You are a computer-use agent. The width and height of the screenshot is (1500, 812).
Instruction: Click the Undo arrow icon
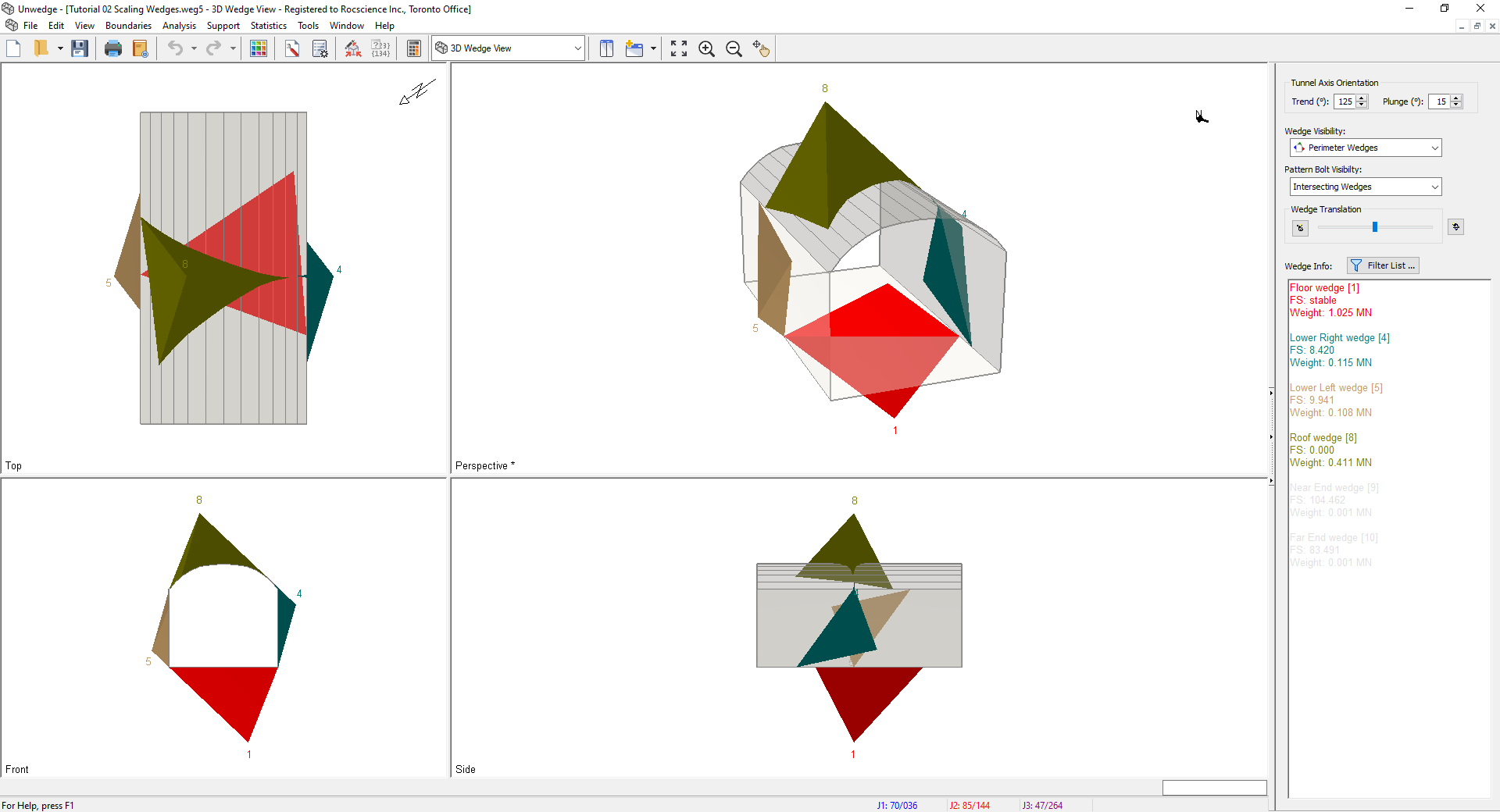pos(175,48)
